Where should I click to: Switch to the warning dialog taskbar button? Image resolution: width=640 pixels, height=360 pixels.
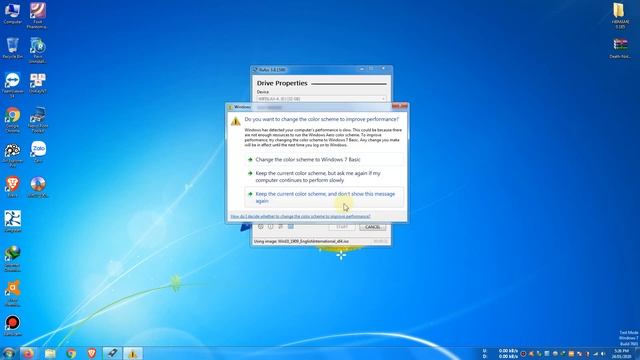click(x=133, y=353)
